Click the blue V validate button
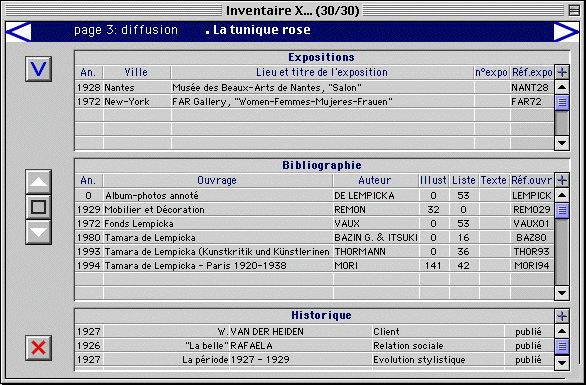The height and width of the screenshot is (385, 586). (x=38, y=69)
